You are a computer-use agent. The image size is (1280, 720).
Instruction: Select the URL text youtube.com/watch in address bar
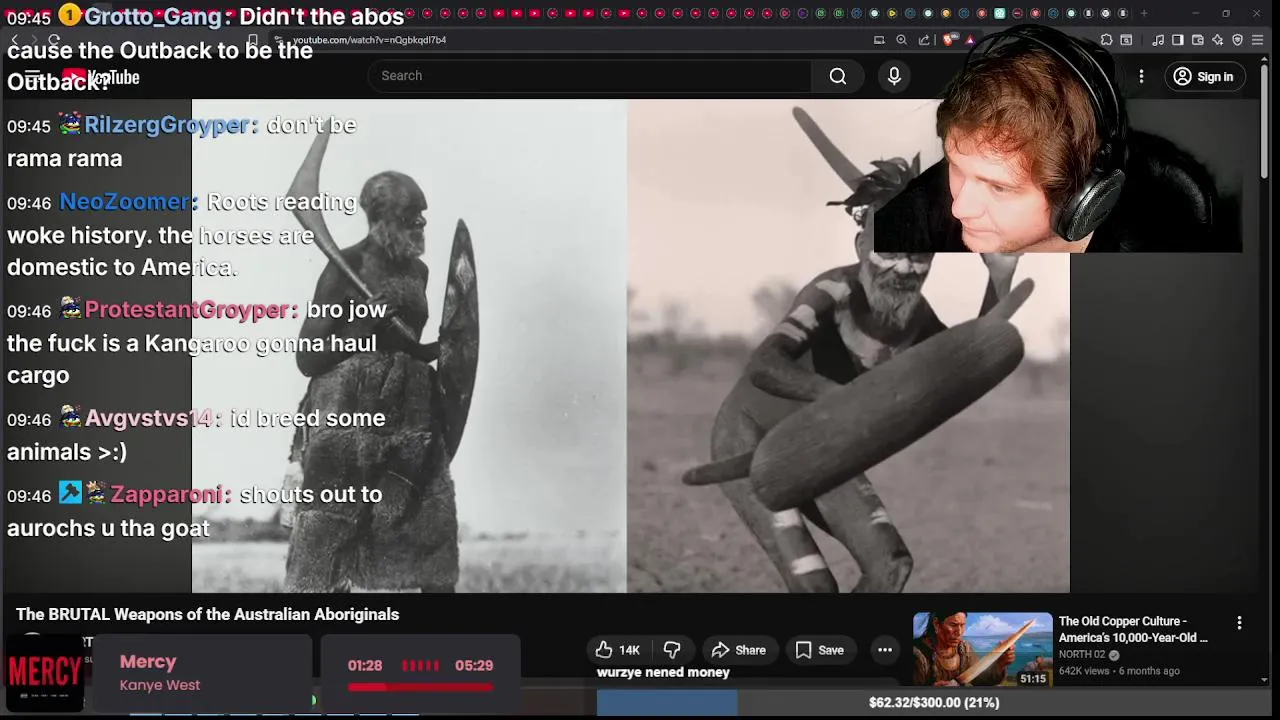369,40
